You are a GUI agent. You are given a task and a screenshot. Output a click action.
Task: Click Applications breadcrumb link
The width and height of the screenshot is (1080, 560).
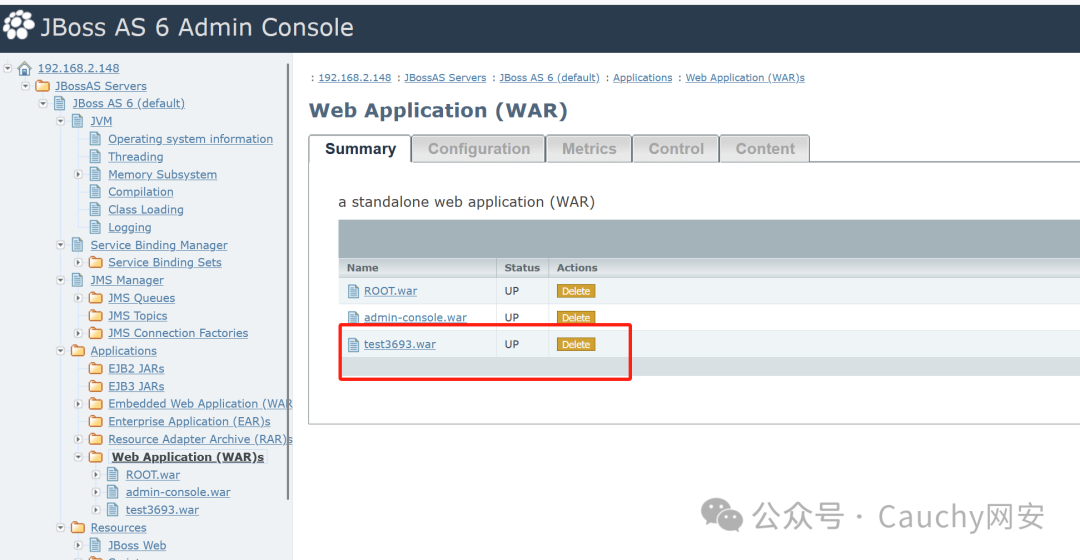(x=643, y=78)
